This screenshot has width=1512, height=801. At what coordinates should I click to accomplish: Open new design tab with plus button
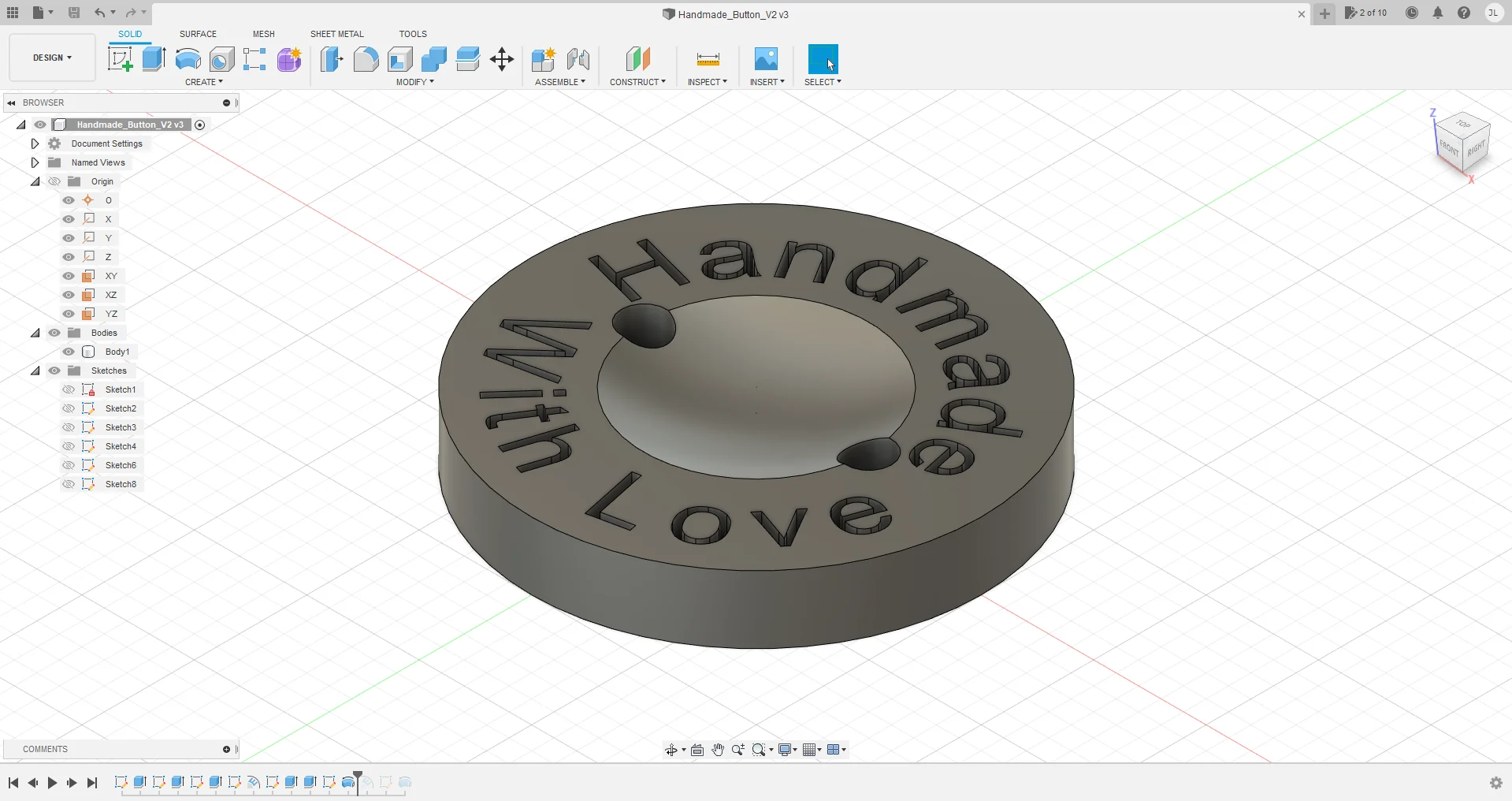pos(1324,13)
